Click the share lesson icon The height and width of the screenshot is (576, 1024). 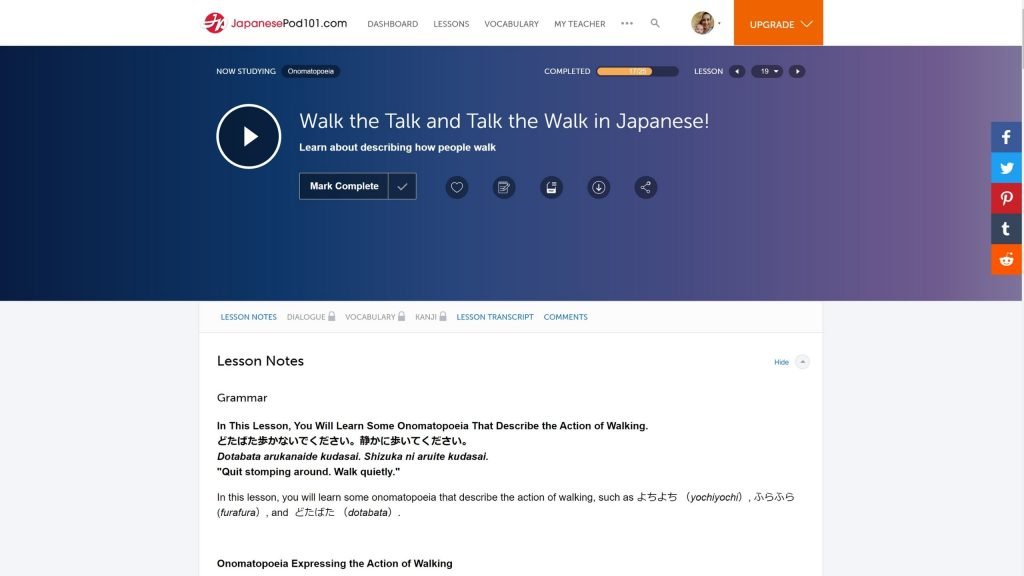pos(646,187)
